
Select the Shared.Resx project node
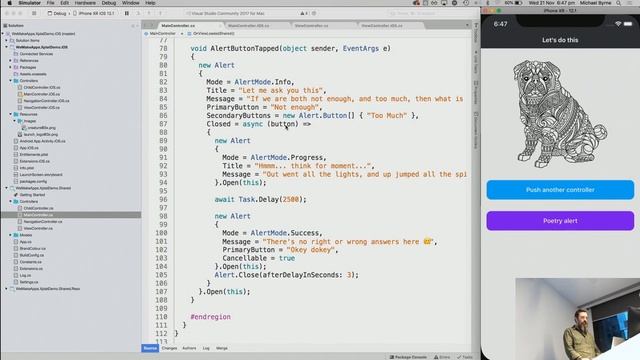[x=48, y=289]
